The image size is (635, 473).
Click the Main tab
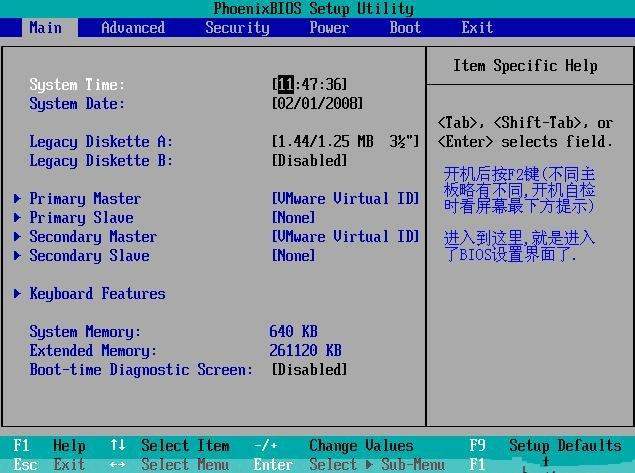[x=46, y=28]
